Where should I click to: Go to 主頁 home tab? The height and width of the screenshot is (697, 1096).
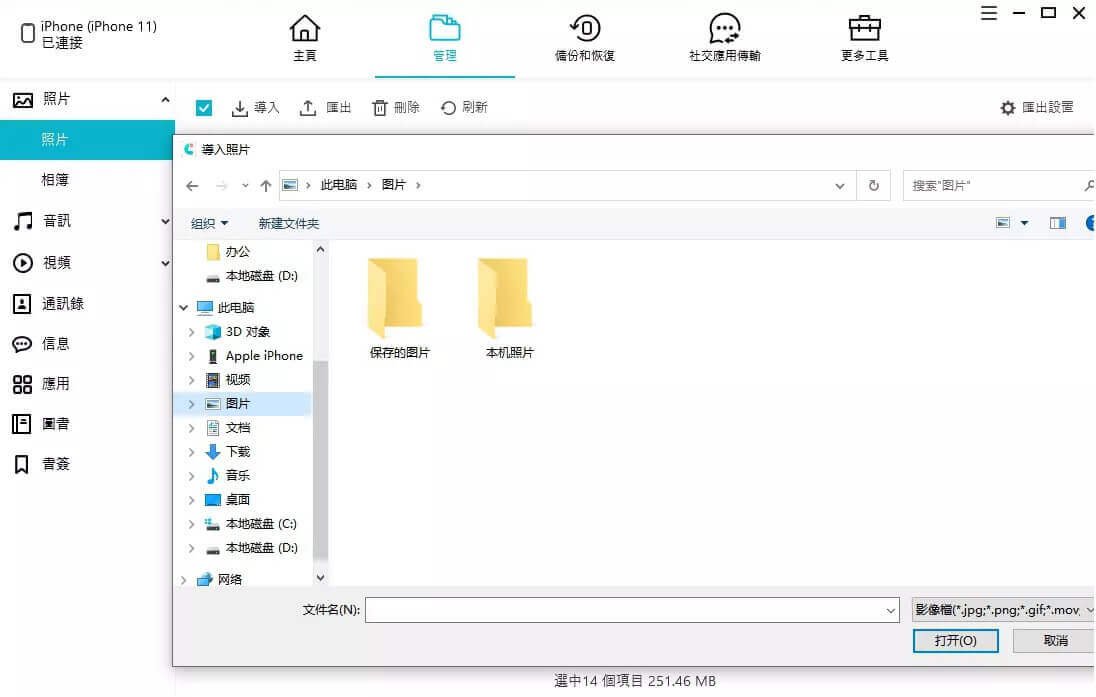(305, 28)
